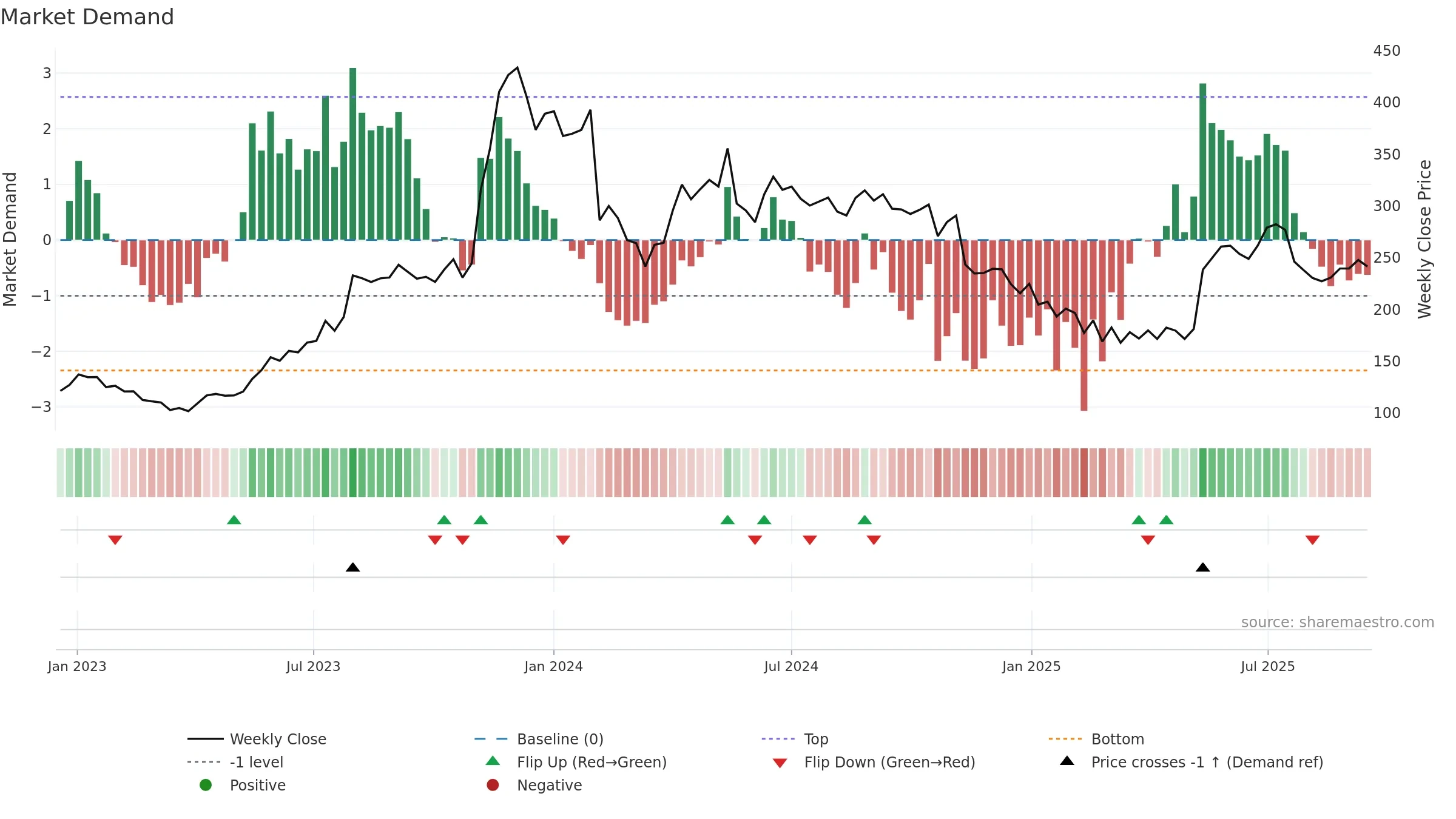Click the price line peak near late 2023
Image resolution: width=1456 pixels, height=819 pixels.
517,68
